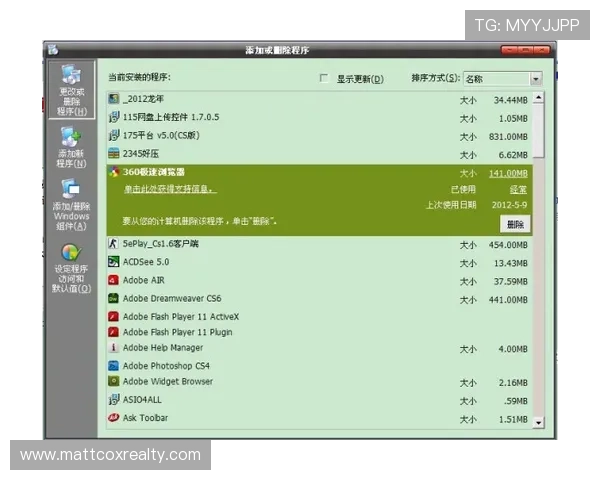Click the program list scrollbar thumb

[x=538, y=130]
